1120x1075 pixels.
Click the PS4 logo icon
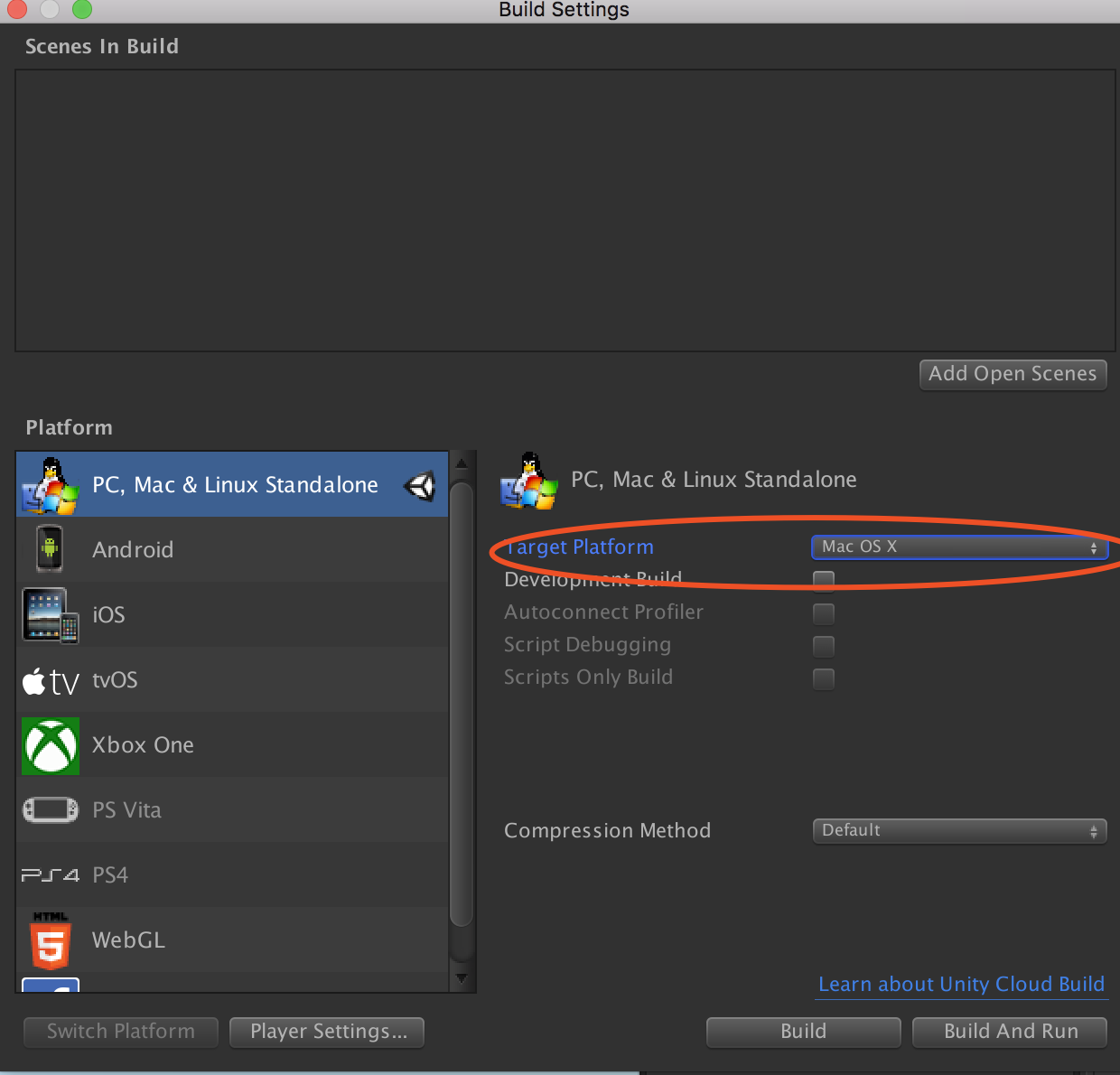(x=51, y=875)
